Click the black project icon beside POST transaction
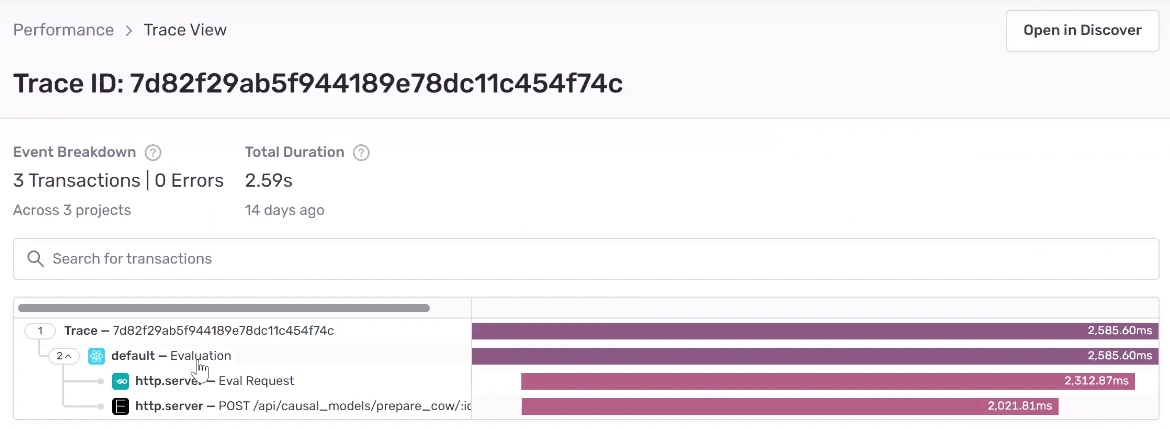This screenshot has height=429, width=1170. [x=121, y=406]
